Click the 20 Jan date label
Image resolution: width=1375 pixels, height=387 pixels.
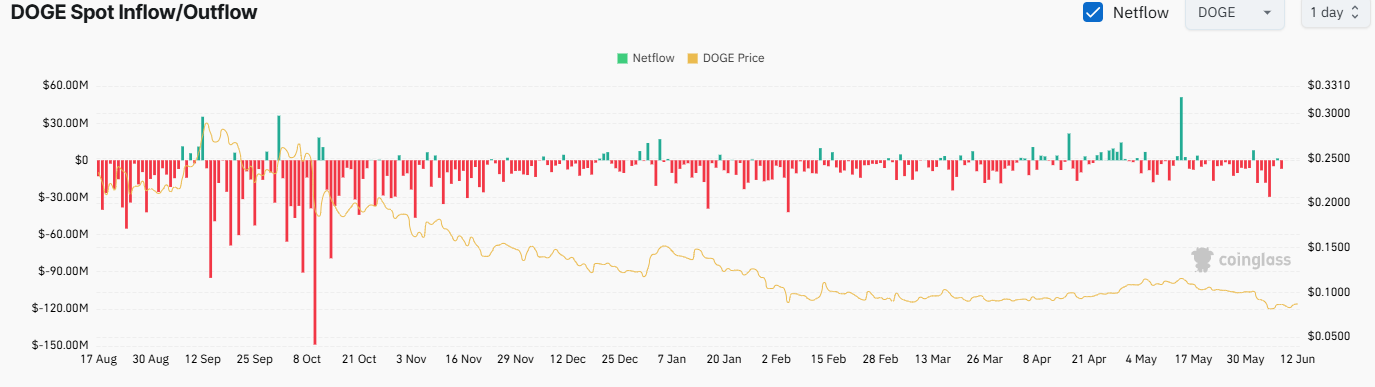724,359
